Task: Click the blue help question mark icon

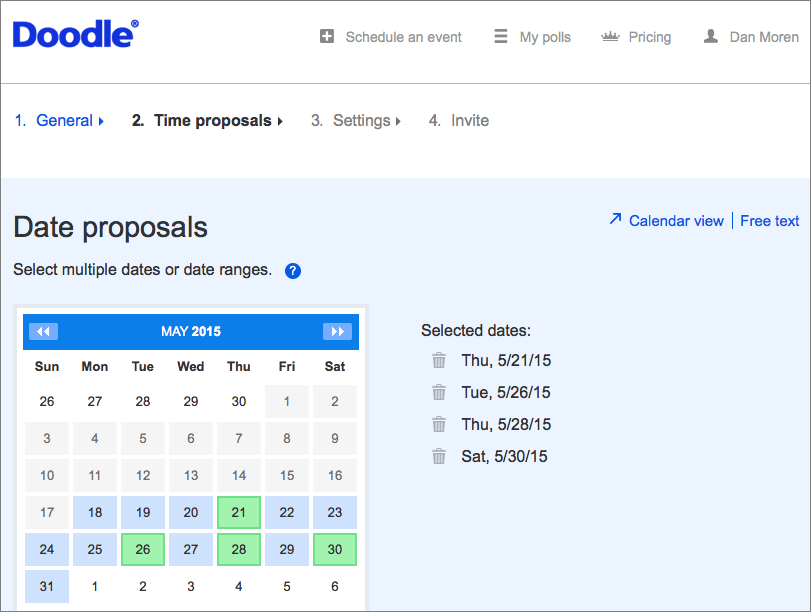Action: (293, 270)
